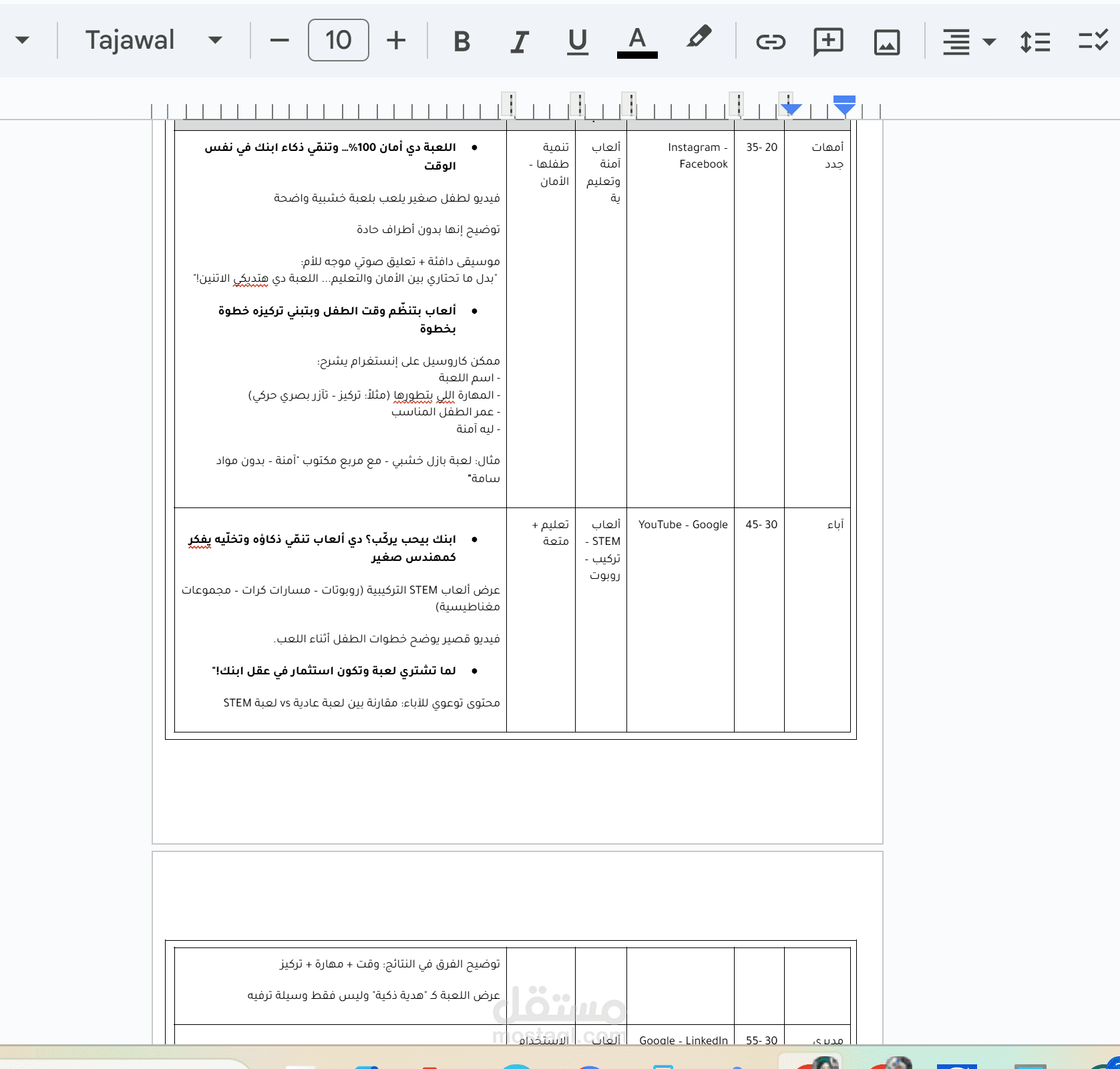Screen dimensions: 1120x1069
Task: Click the text alignment icon
Action: click(x=956, y=42)
